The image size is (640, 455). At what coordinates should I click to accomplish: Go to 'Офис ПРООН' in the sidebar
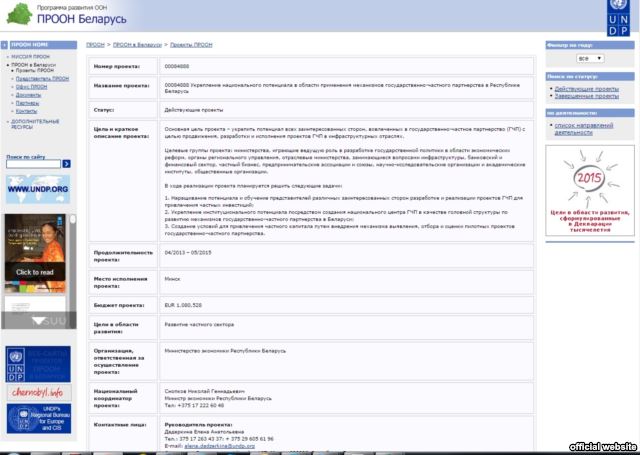pyautogui.click(x=32, y=86)
